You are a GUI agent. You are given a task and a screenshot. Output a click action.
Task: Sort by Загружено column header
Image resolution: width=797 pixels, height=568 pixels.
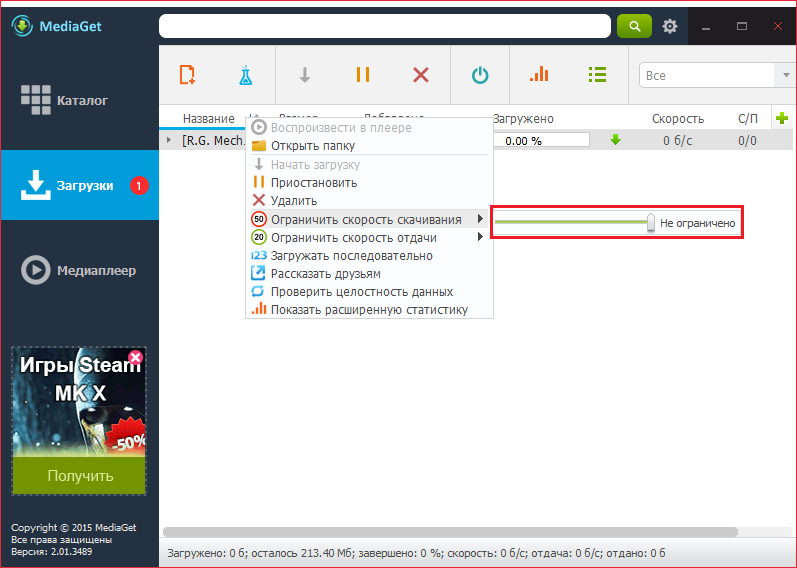523,118
